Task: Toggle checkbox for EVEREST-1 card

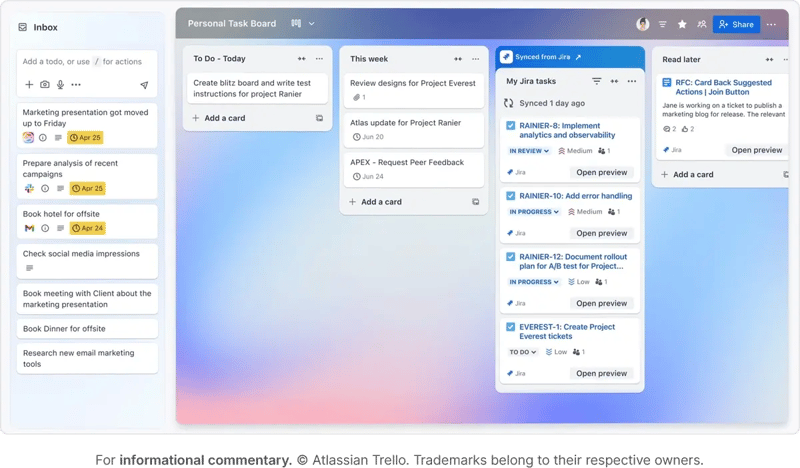Action: [510, 327]
